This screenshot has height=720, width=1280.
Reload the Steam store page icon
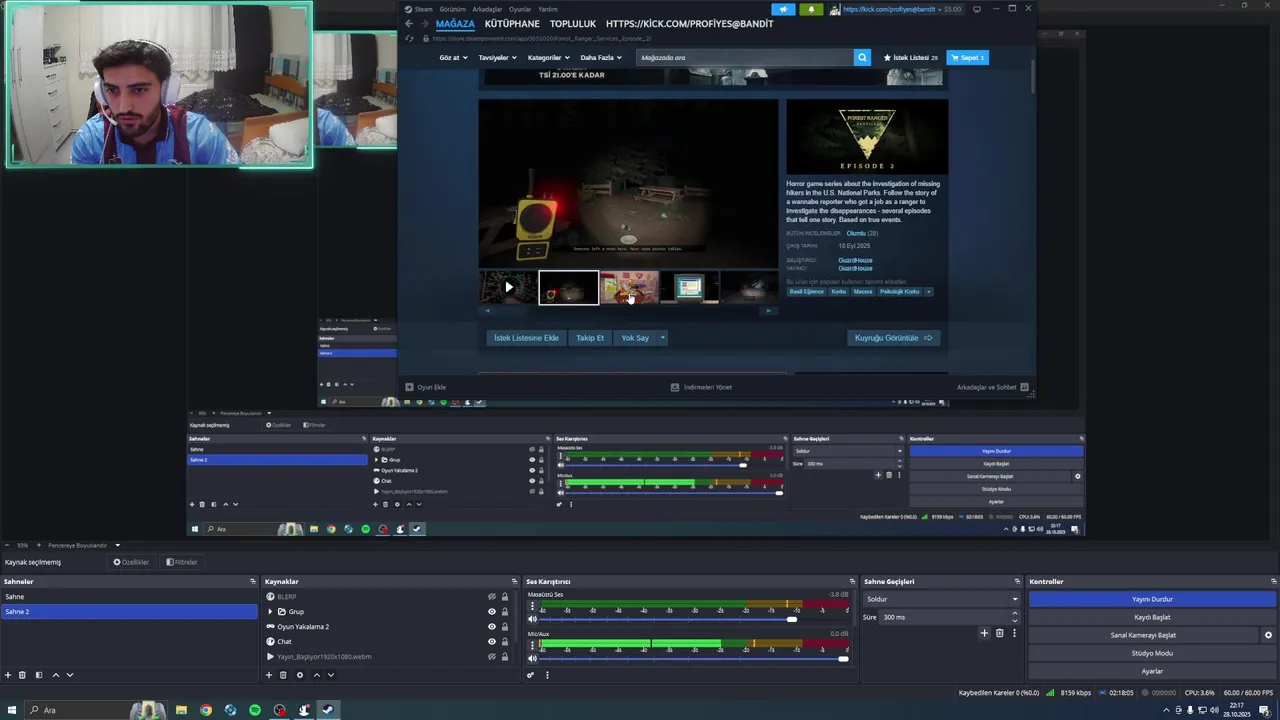[x=409, y=38]
